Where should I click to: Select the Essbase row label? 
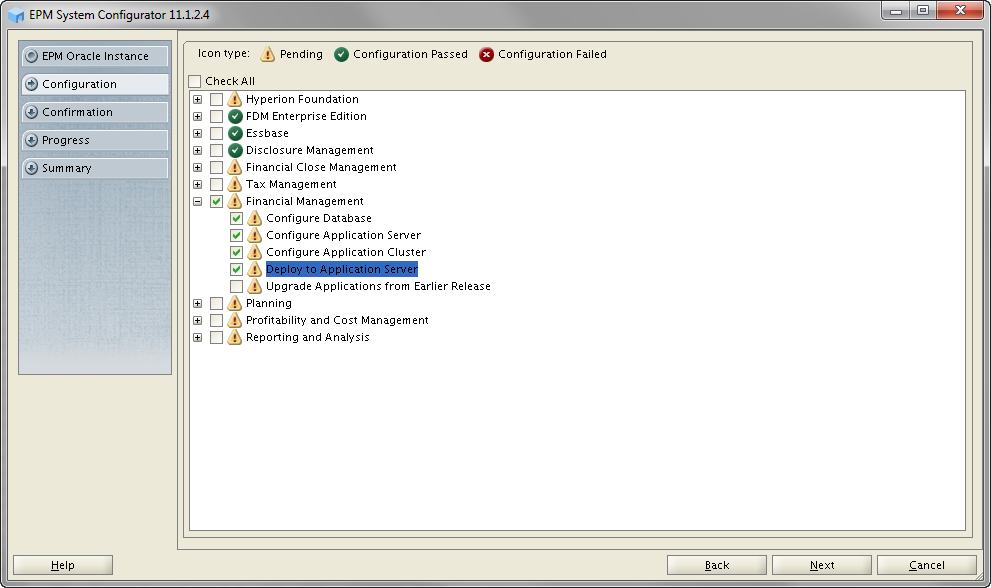point(267,133)
